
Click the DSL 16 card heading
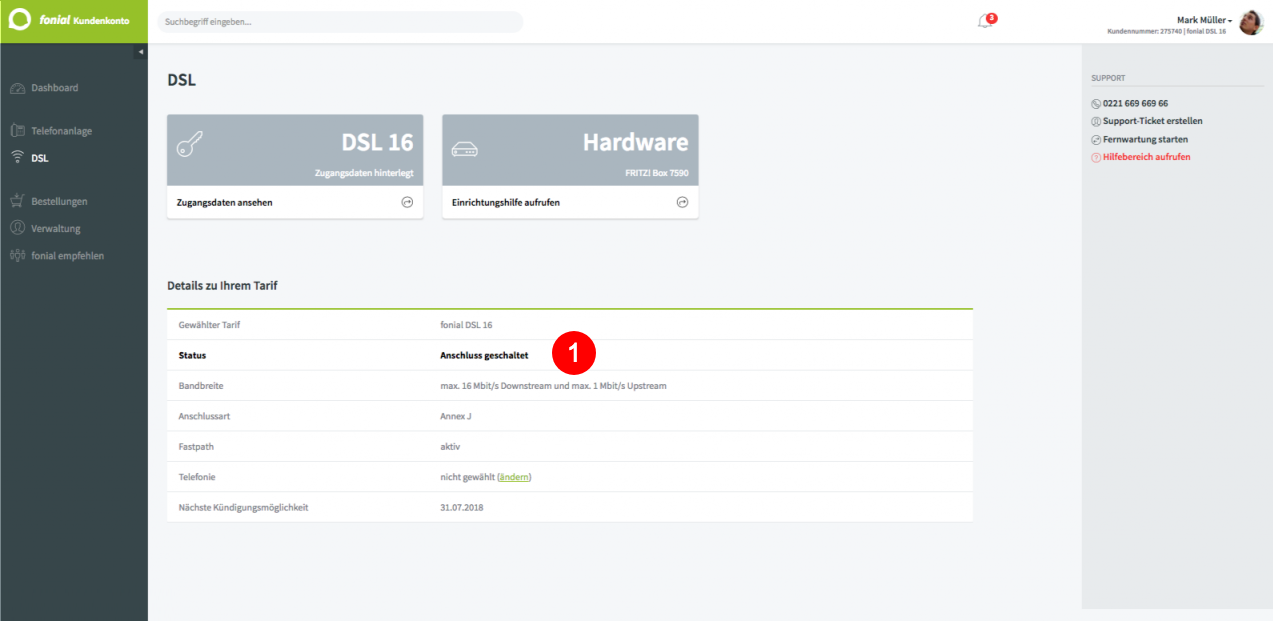point(377,142)
